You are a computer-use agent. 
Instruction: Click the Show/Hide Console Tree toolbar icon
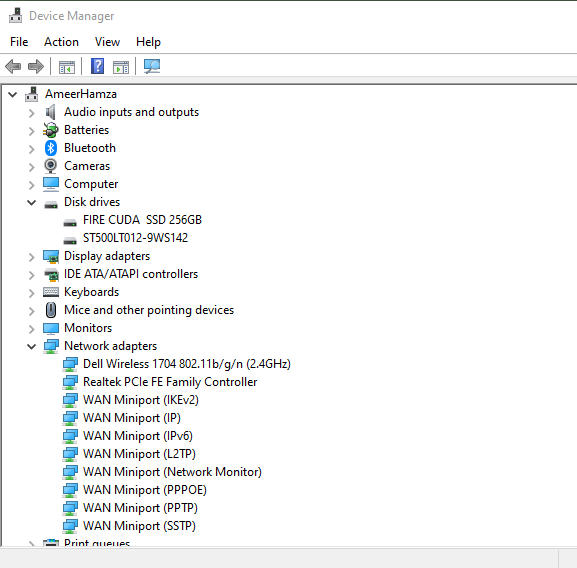[67, 67]
